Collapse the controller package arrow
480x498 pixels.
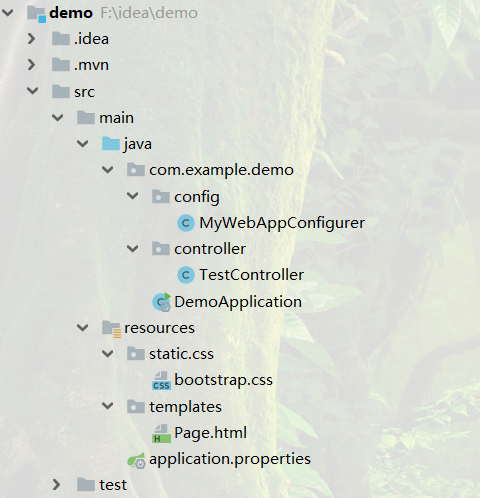tap(132, 249)
